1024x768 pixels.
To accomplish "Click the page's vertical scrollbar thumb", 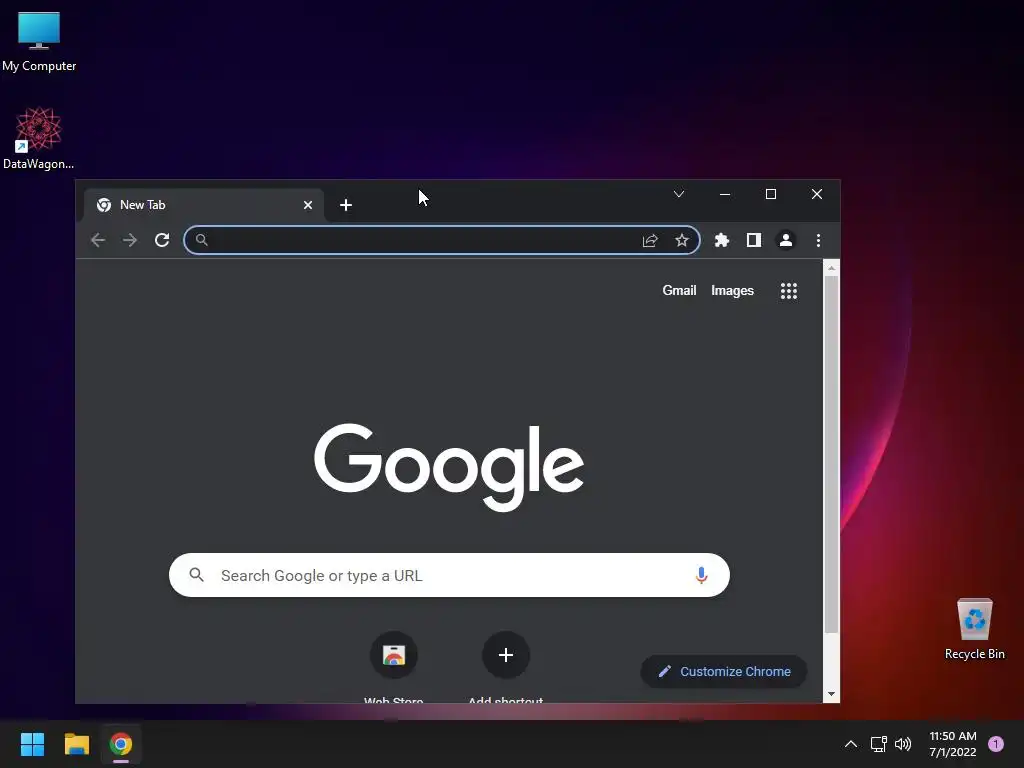I will [831, 454].
